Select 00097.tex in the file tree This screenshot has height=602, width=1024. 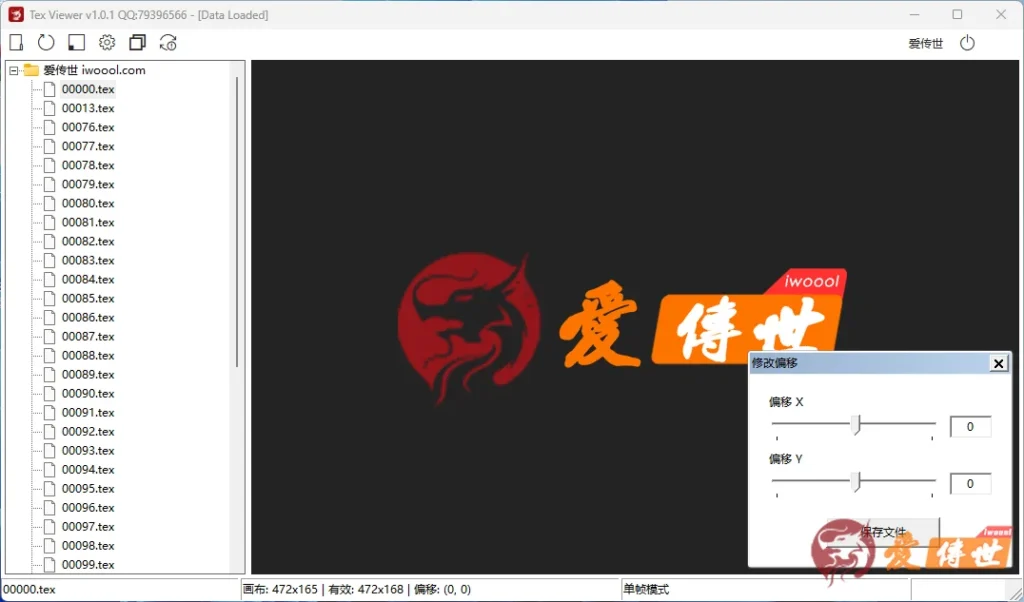point(88,526)
